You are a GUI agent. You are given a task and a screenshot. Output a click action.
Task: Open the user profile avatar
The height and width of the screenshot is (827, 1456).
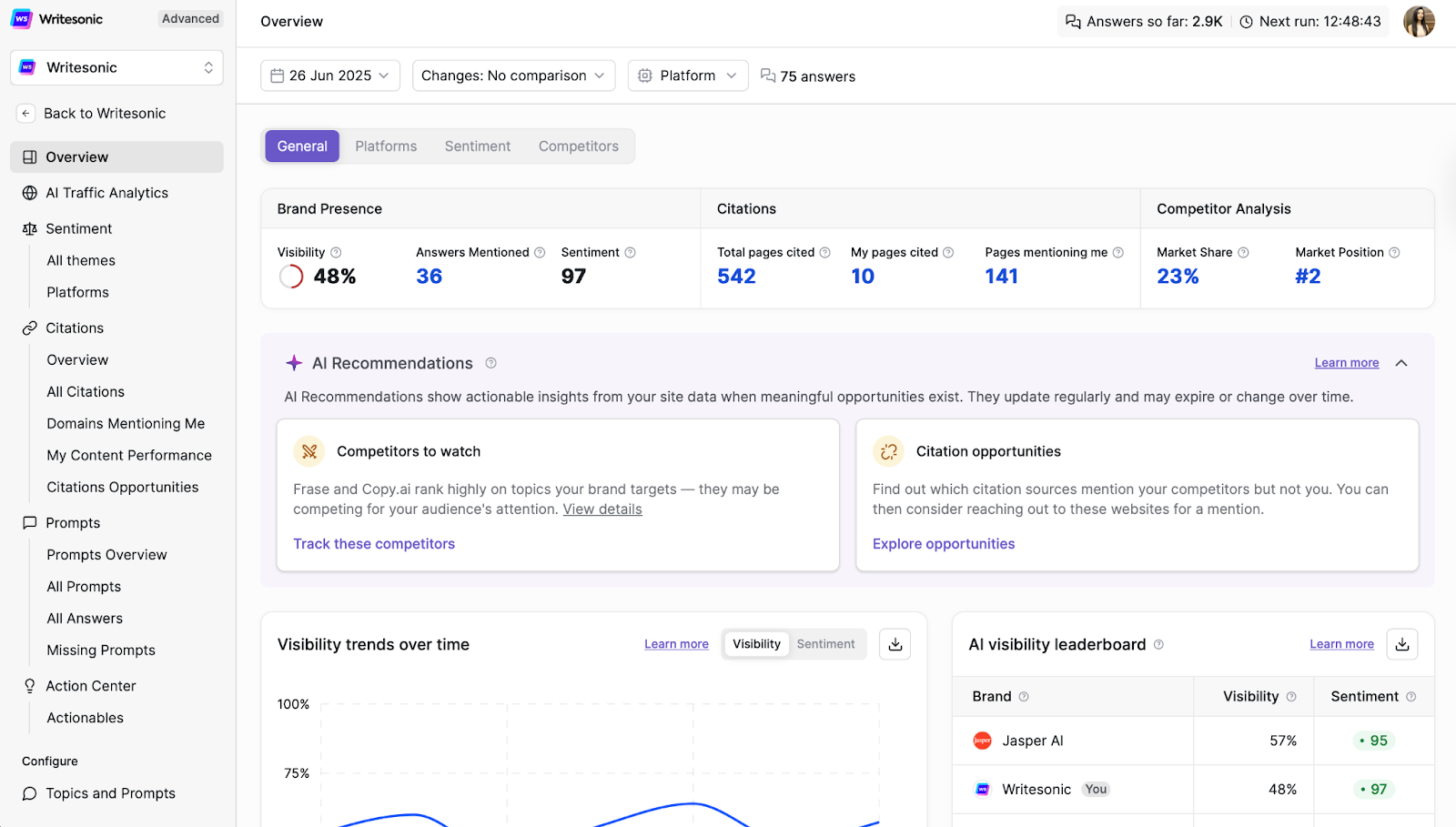click(x=1419, y=21)
